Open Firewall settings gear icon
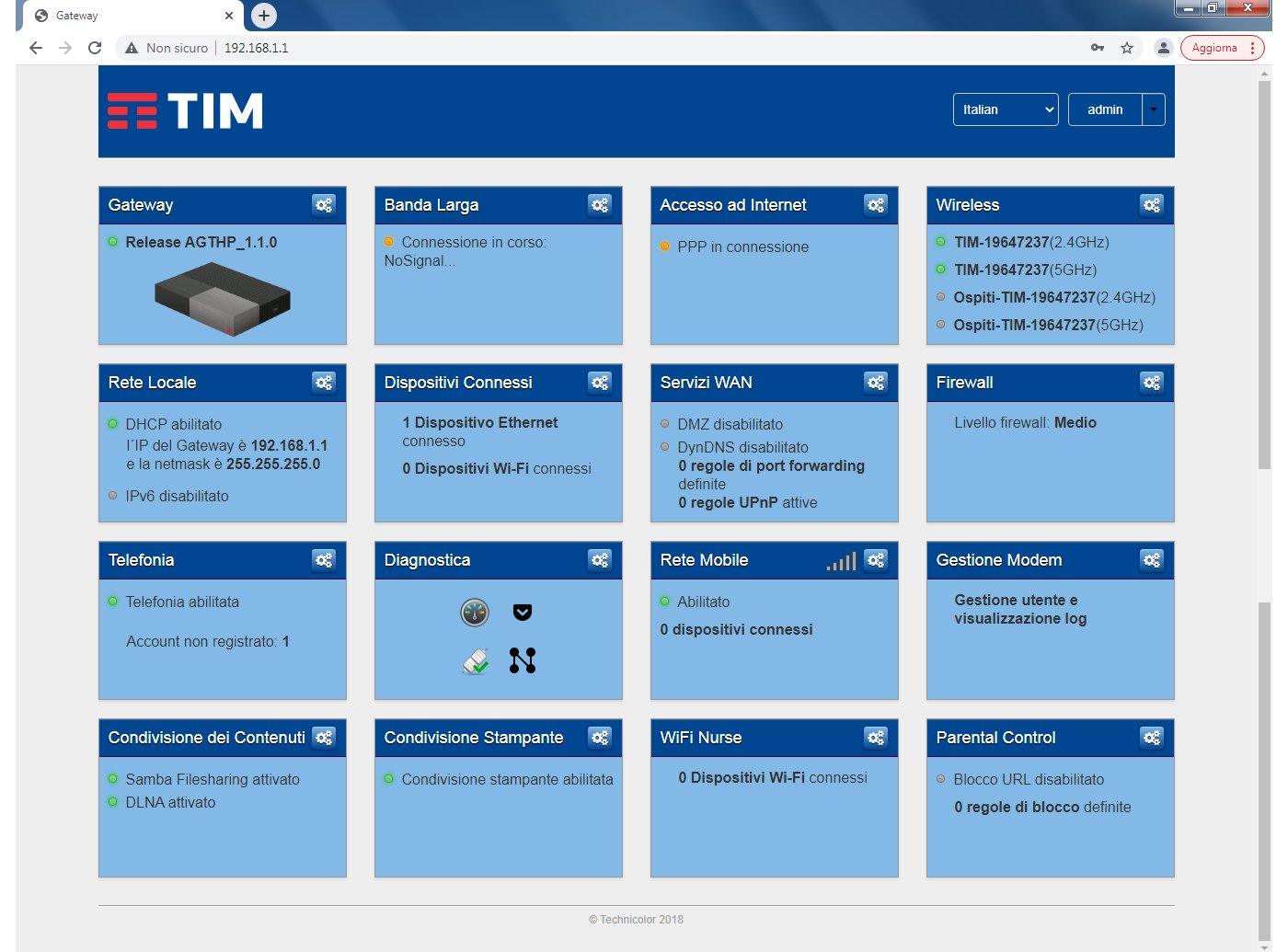 point(1151,383)
